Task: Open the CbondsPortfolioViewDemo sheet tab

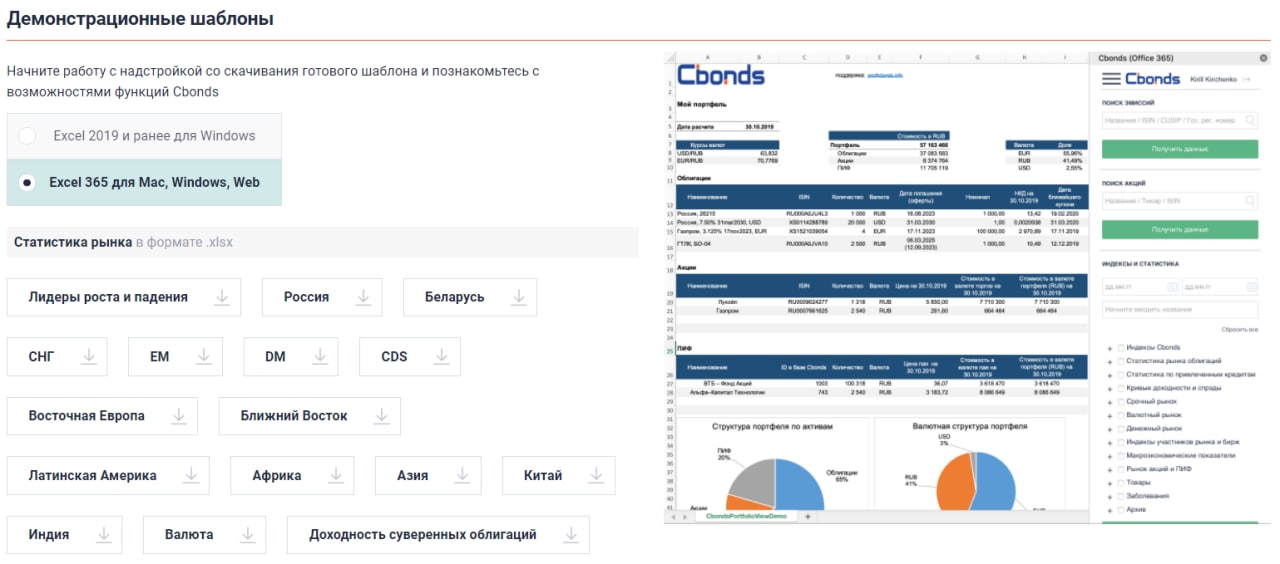Action: 746,517
